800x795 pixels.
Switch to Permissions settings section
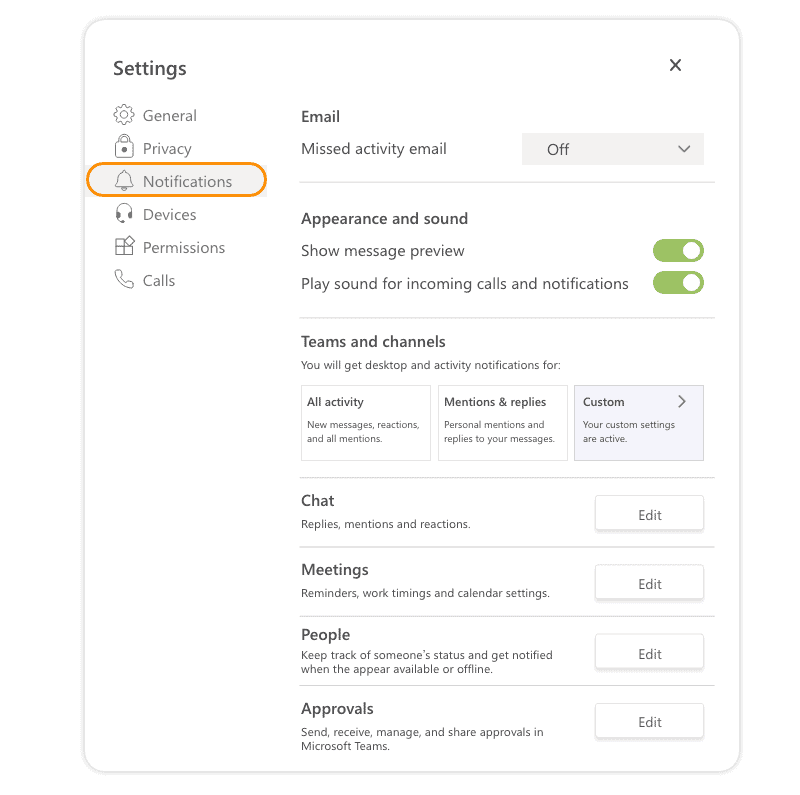[x=184, y=247]
